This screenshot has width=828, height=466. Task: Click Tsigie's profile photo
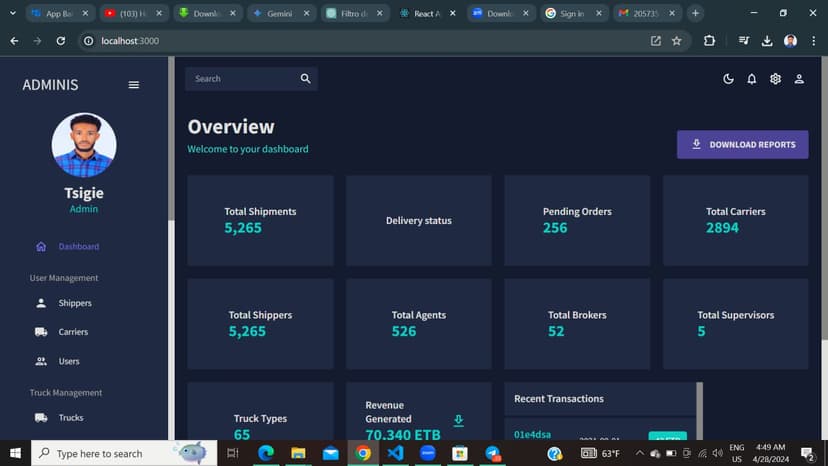pos(84,145)
